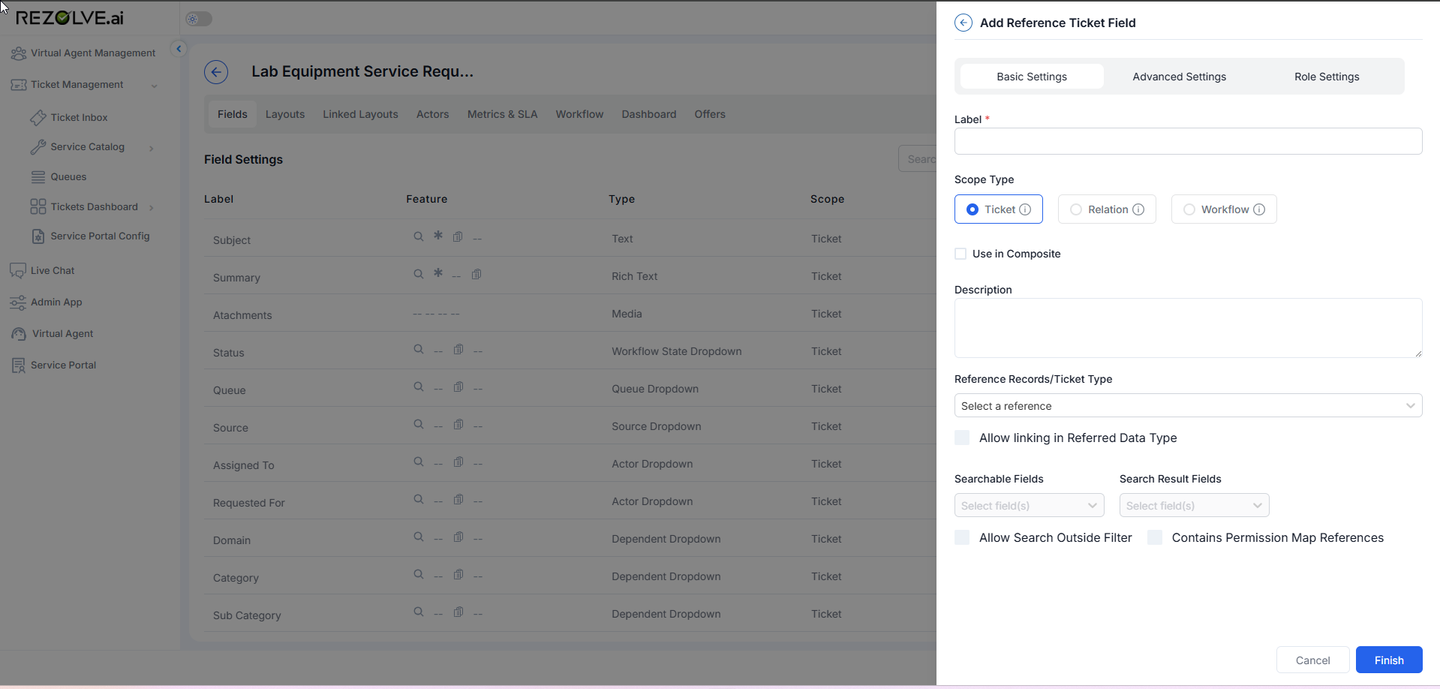Click the Live Chat bubble icon
The height and width of the screenshot is (689, 1440).
tap(18, 271)
